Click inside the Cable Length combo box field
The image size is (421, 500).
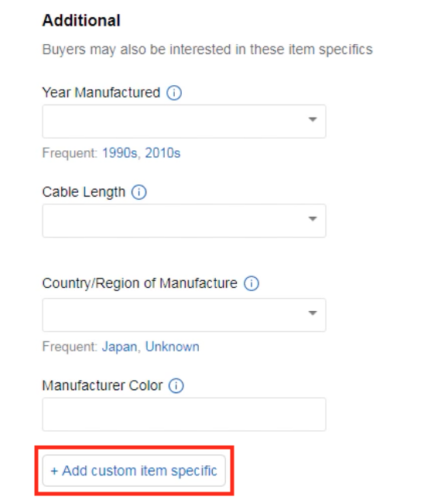(x=184, y=221)
